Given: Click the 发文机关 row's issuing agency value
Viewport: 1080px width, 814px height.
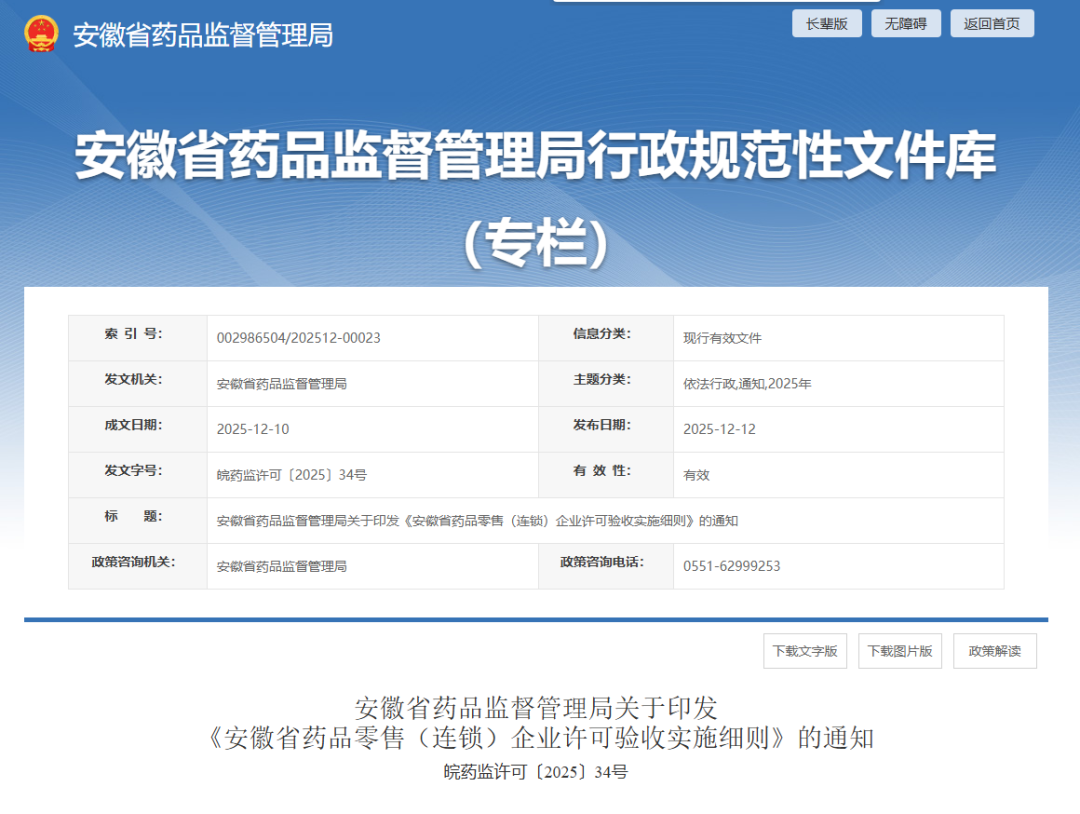Looking at the screenshot, I should 281,383.
